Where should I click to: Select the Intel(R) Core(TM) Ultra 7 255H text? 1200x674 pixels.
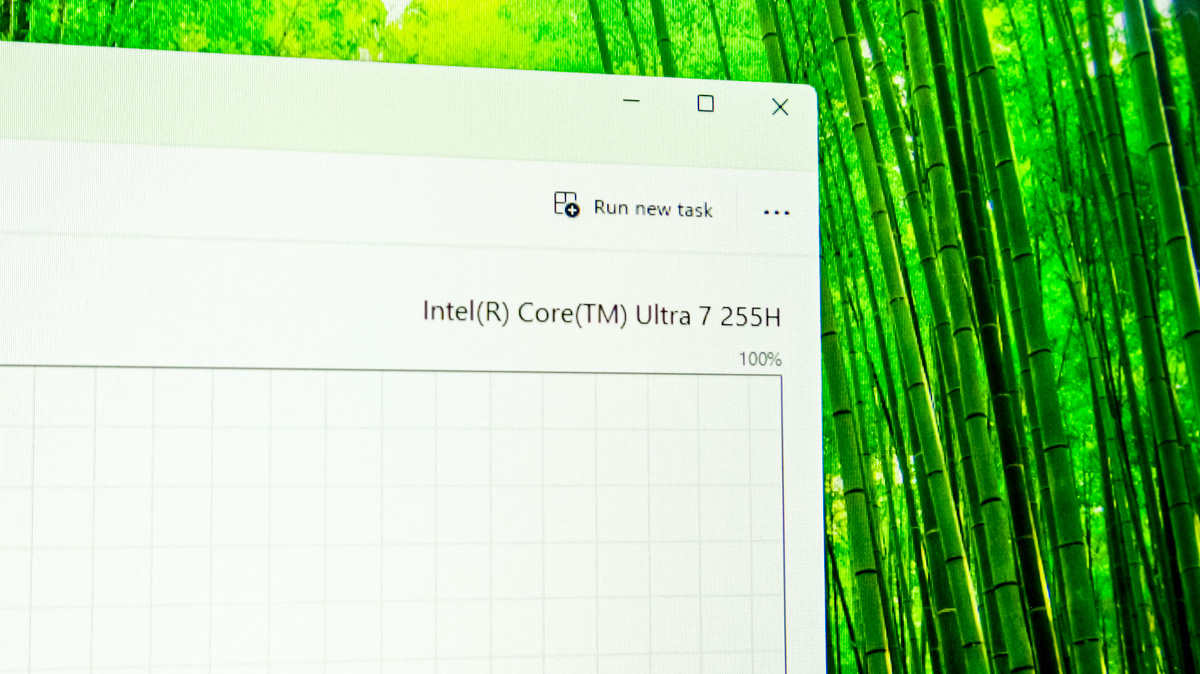click(602, 314)
